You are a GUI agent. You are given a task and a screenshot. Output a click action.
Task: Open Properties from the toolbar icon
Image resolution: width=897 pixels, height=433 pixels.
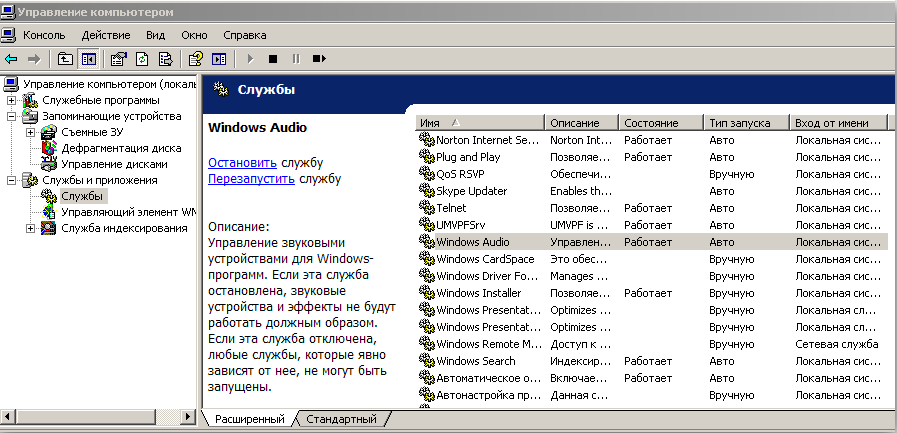[118, 58]
